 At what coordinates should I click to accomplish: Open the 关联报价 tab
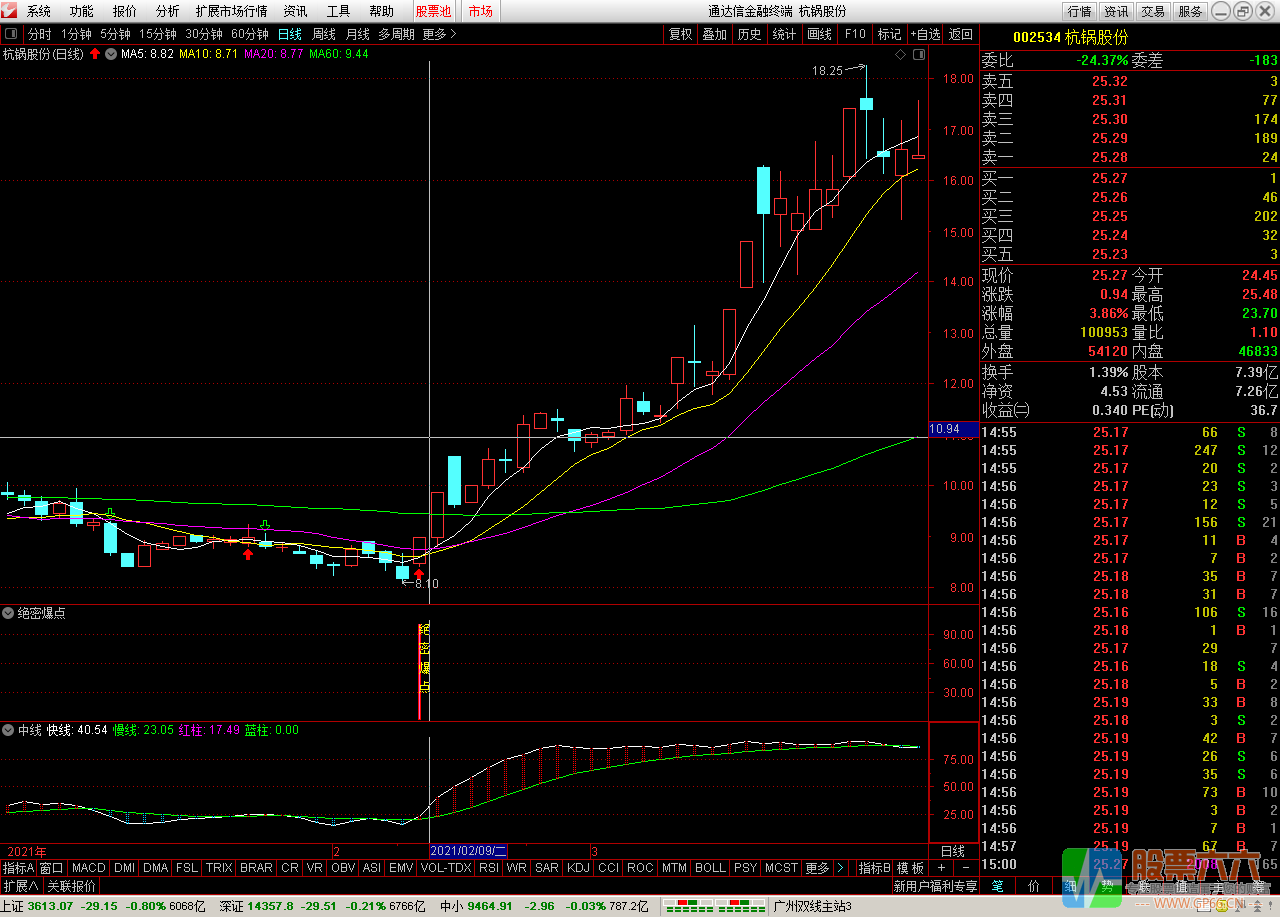(72, 886)
